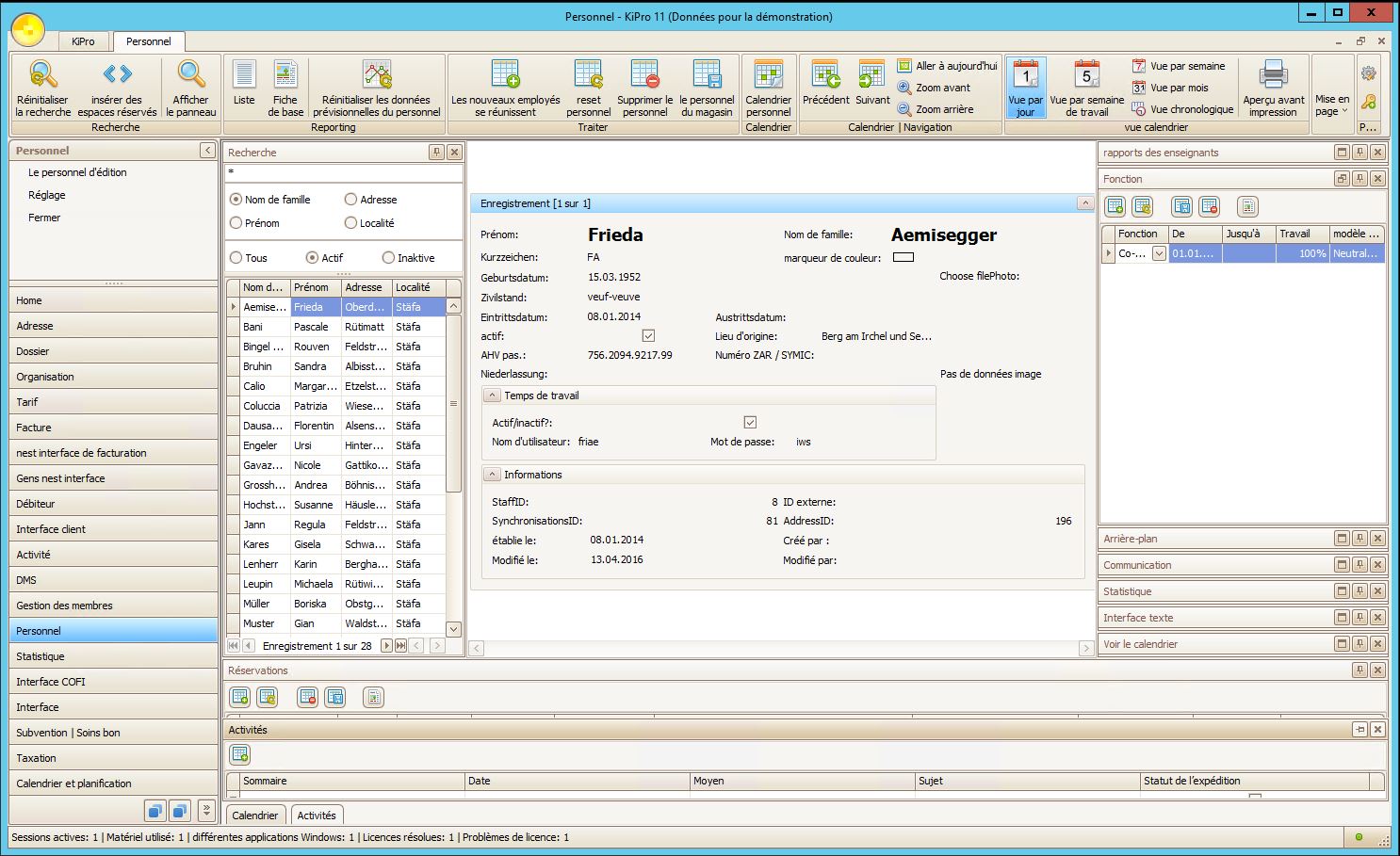Image resolution: width=1400 pixels, height=856 pixels.
Task: Click Supprimer le personnel icon
Action: (644, 74)
